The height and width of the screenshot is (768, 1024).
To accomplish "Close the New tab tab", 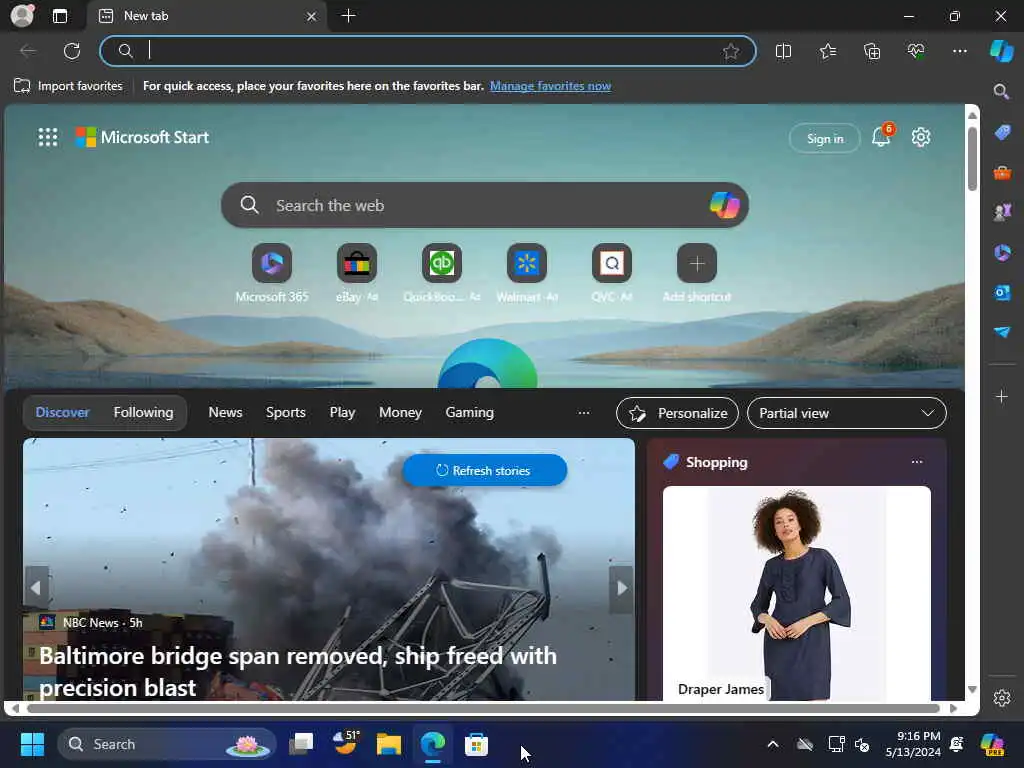I will tap(312, 16).
